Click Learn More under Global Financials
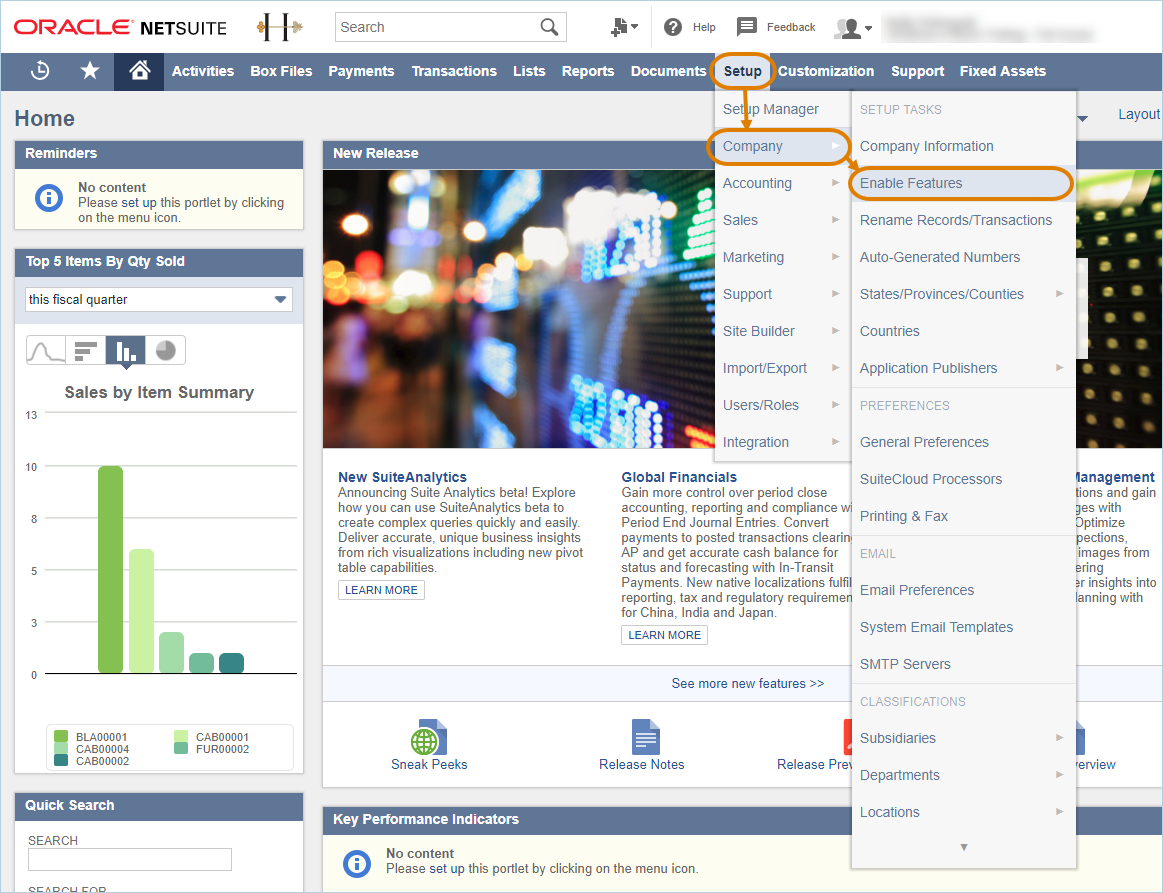 point(664,635)
